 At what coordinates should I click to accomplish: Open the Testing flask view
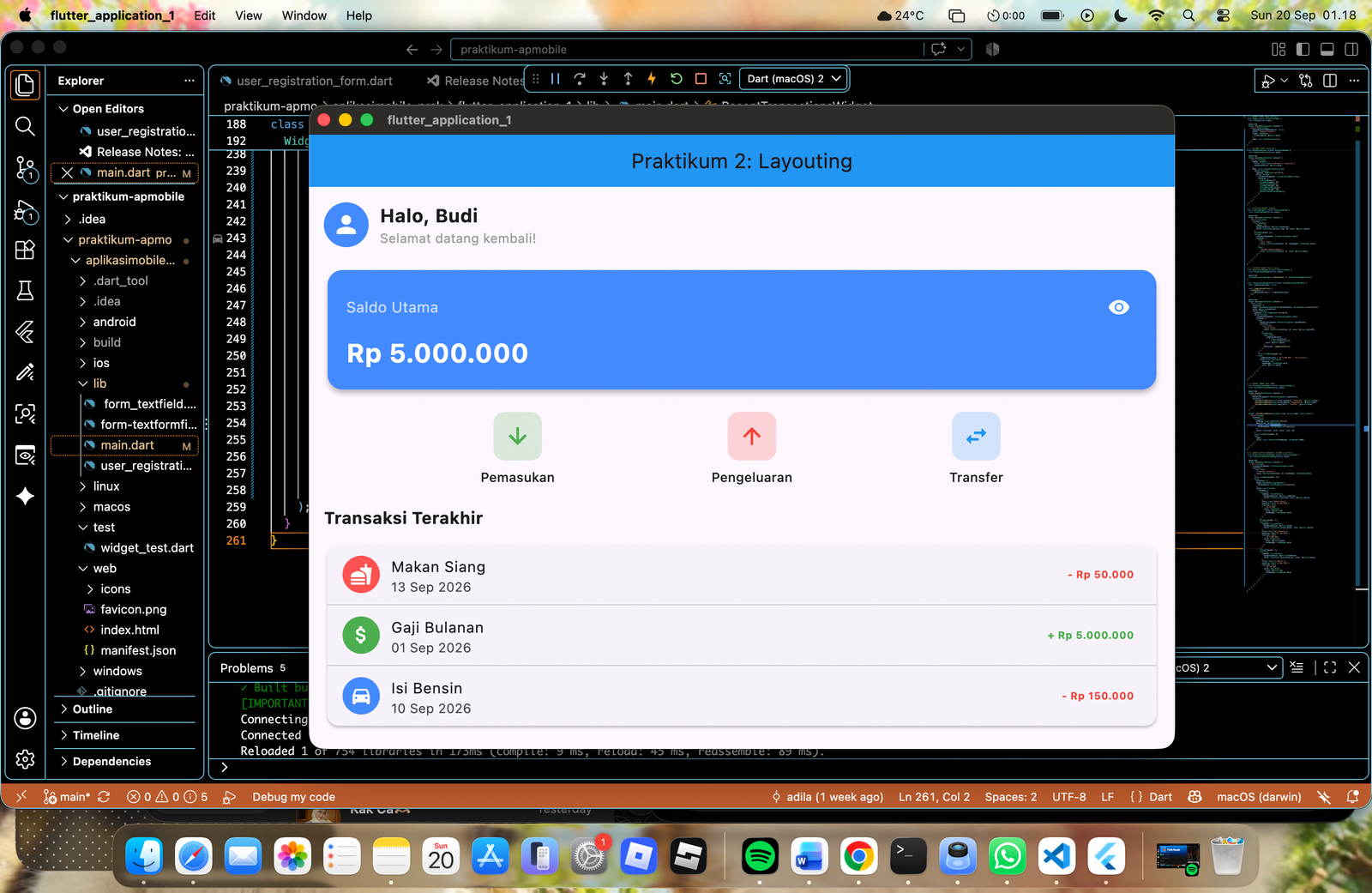(x=25, y=291)
